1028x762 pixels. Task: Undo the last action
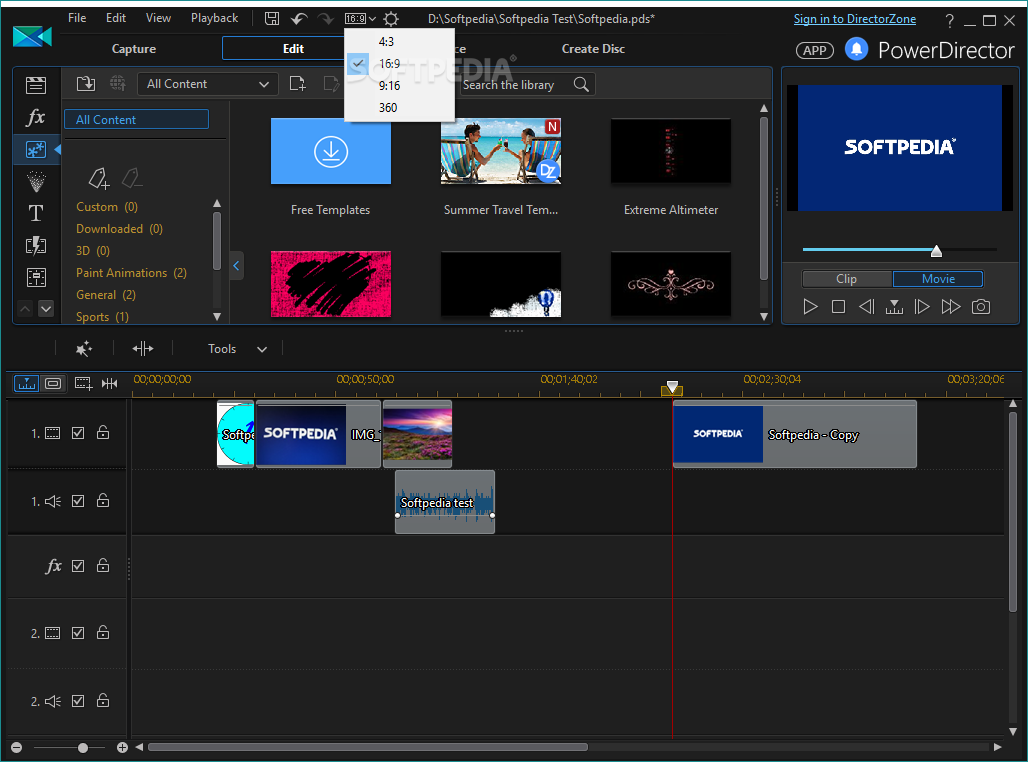point(299,18)
